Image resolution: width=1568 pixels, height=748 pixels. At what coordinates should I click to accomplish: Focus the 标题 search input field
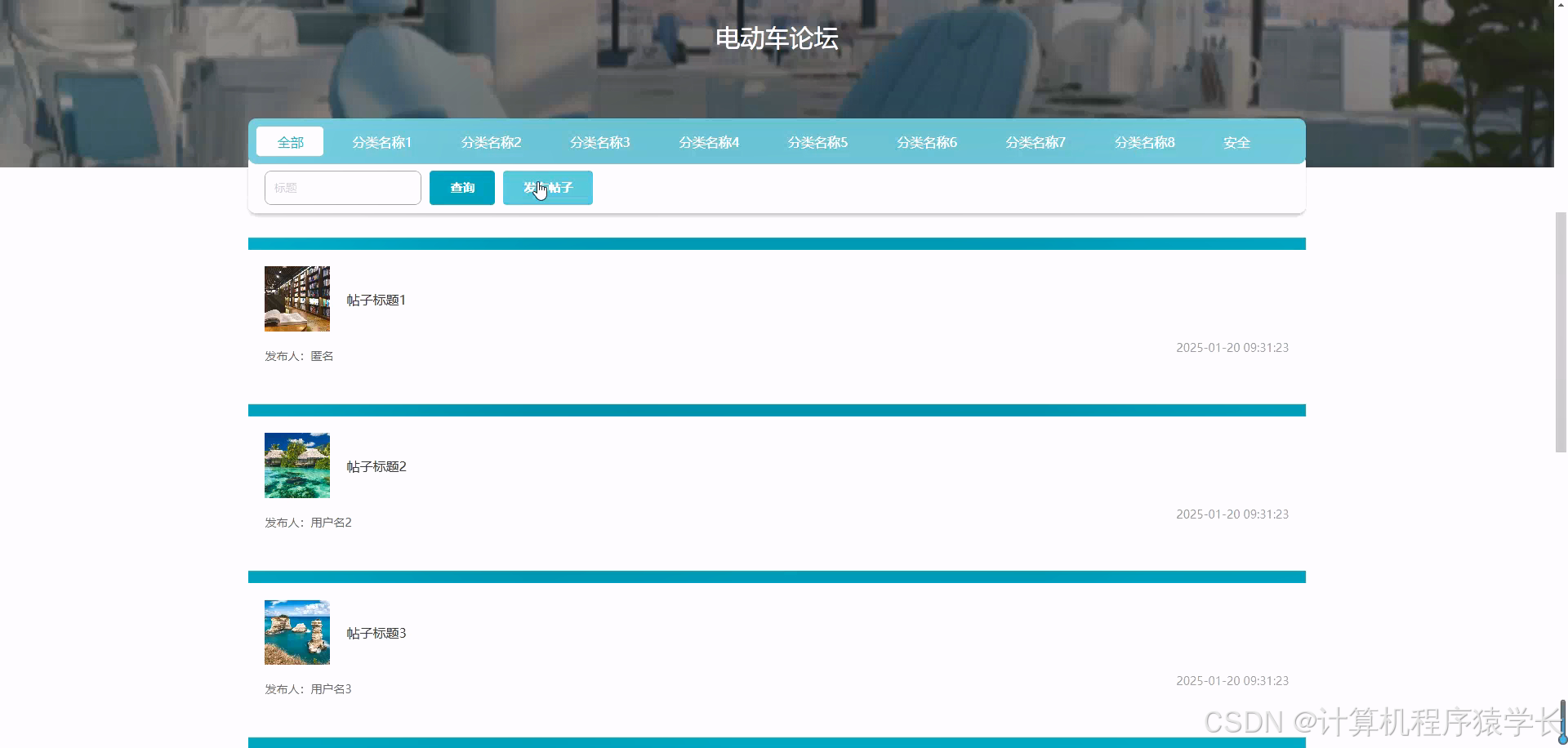coord(343,188)
